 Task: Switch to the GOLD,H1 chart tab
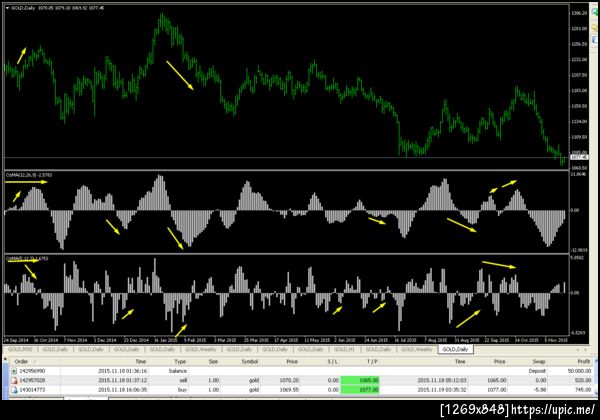[344, 349]
